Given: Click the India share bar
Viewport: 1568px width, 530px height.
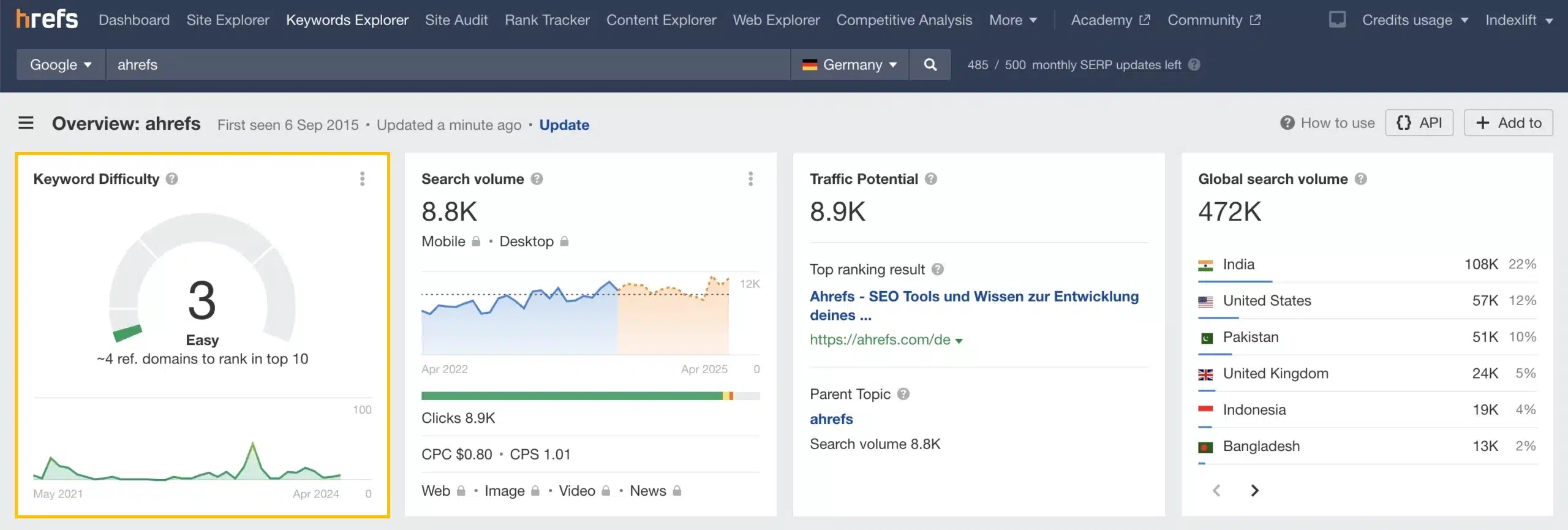Looking at the screenshot, I should click(x=1235, y=281).
